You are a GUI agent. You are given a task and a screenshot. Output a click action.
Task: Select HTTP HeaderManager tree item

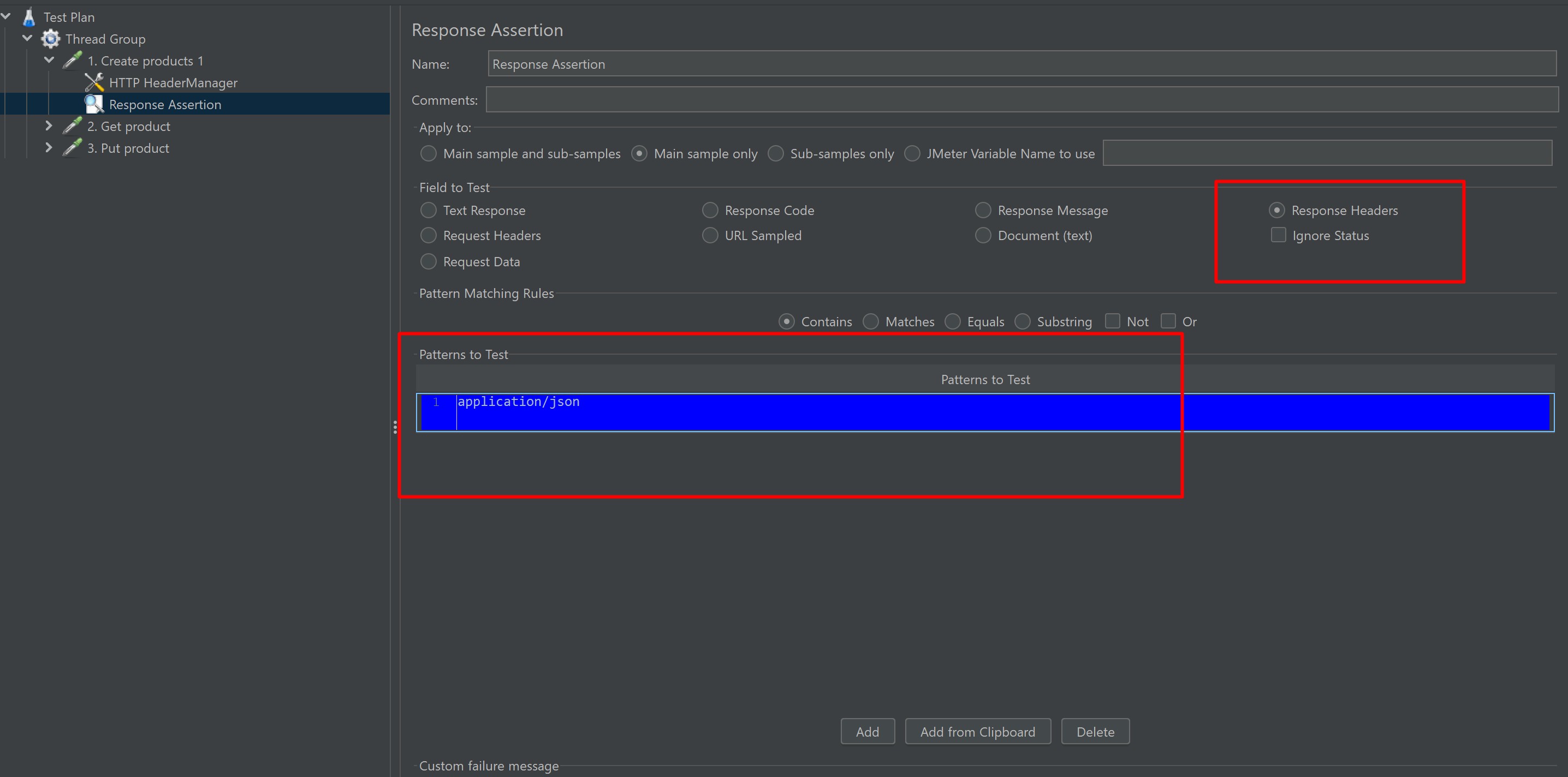coord(173,83)
